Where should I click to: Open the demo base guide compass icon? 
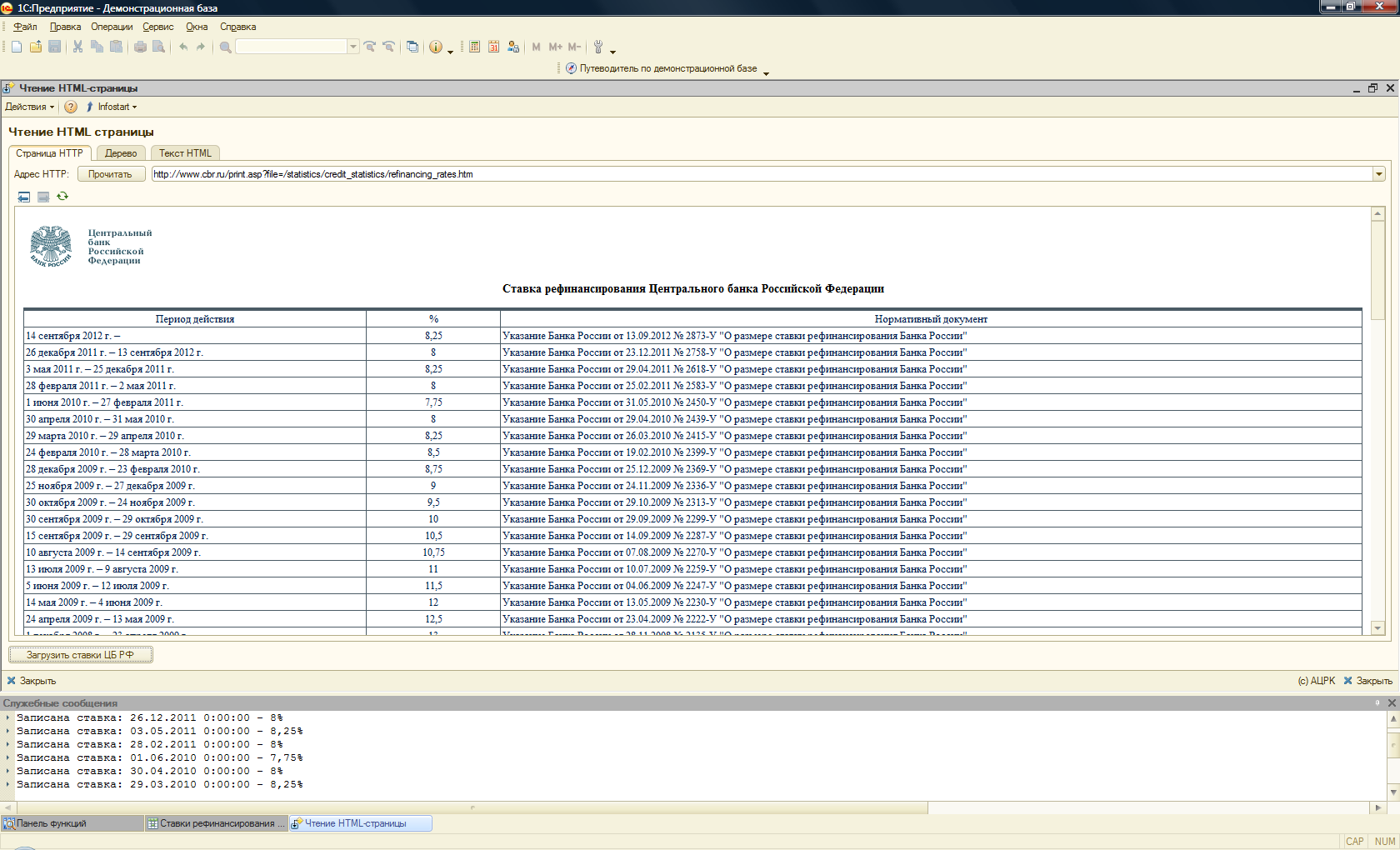tap(571, 68)
